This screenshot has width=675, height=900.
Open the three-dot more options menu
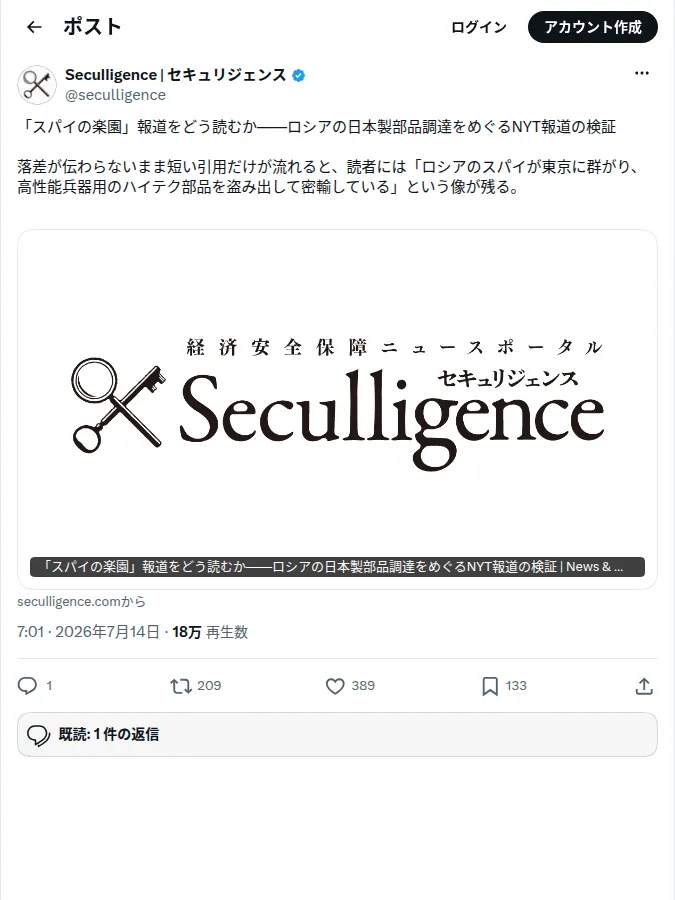tap(642, 73)
